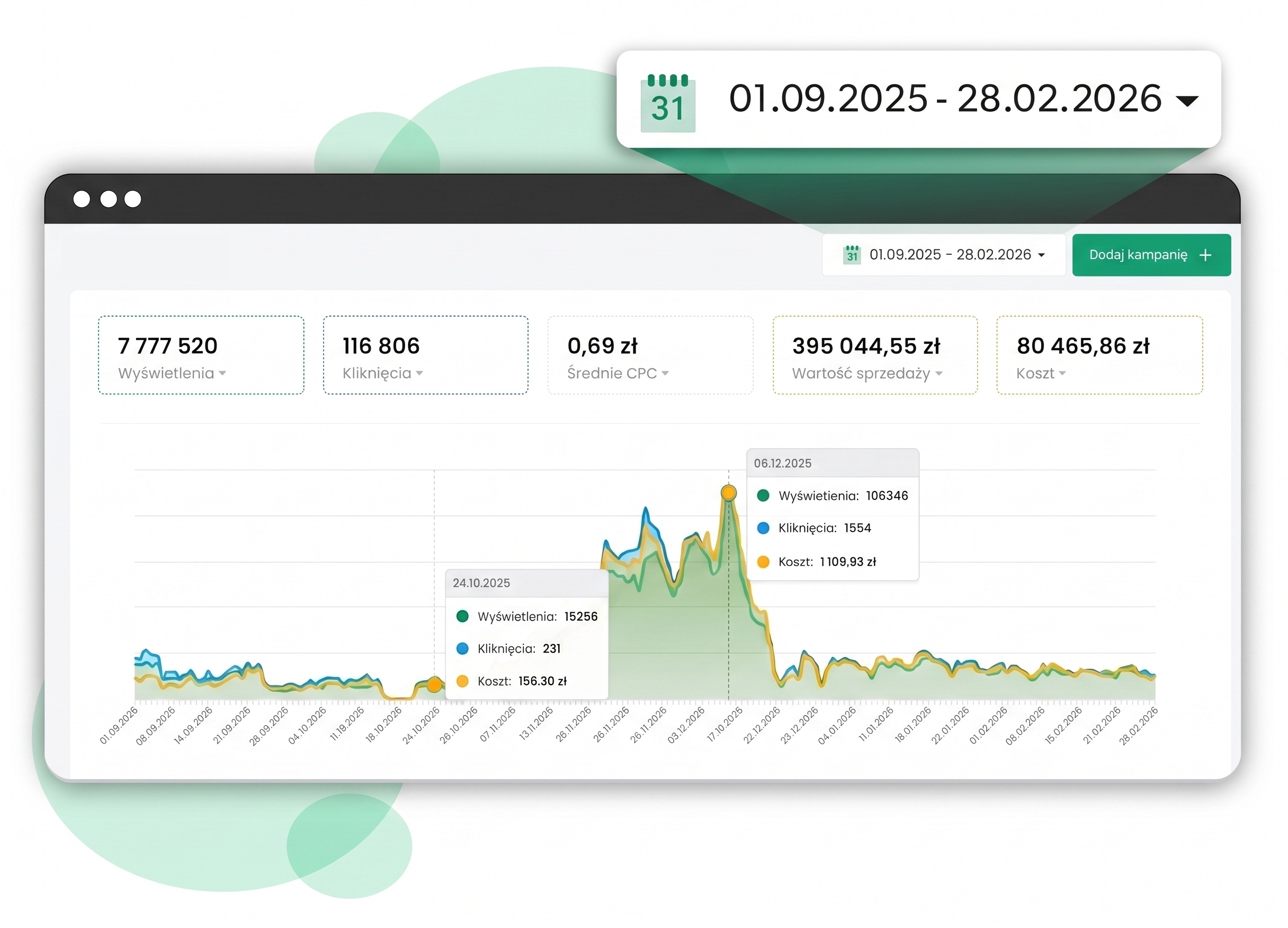Viewport: 1288px width, 928px height.
Task: Click the small calendar icon in date picker
Action: click(852, 254)
